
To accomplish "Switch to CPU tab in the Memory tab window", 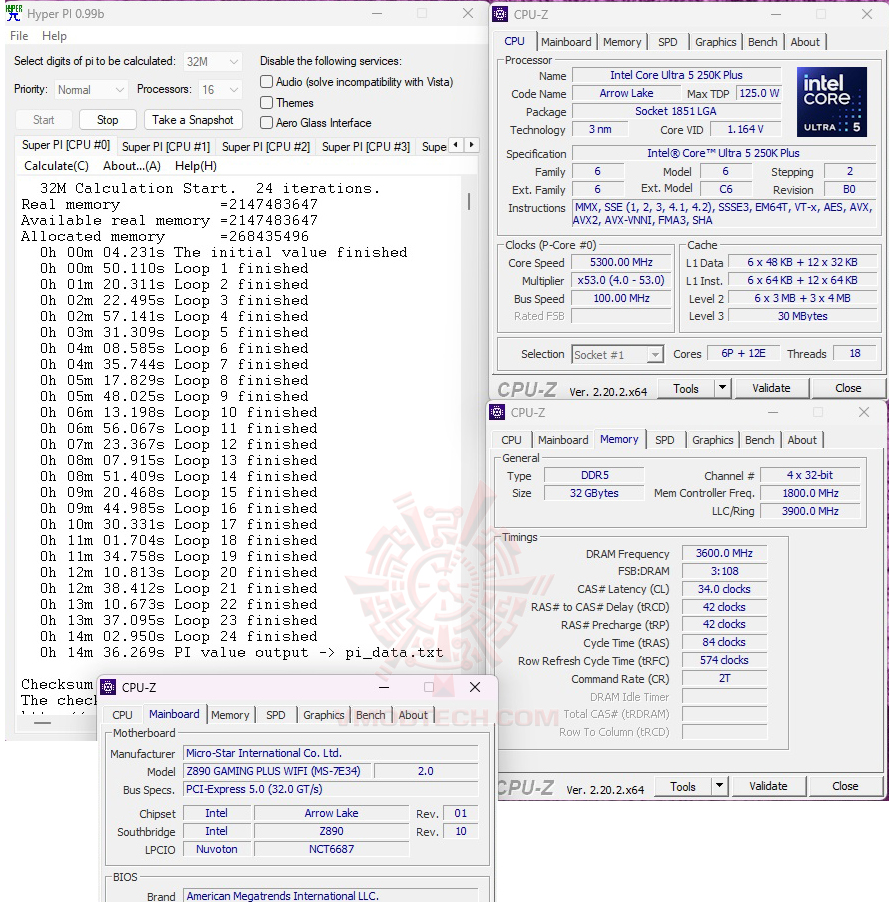I will [x=511, y=440].
